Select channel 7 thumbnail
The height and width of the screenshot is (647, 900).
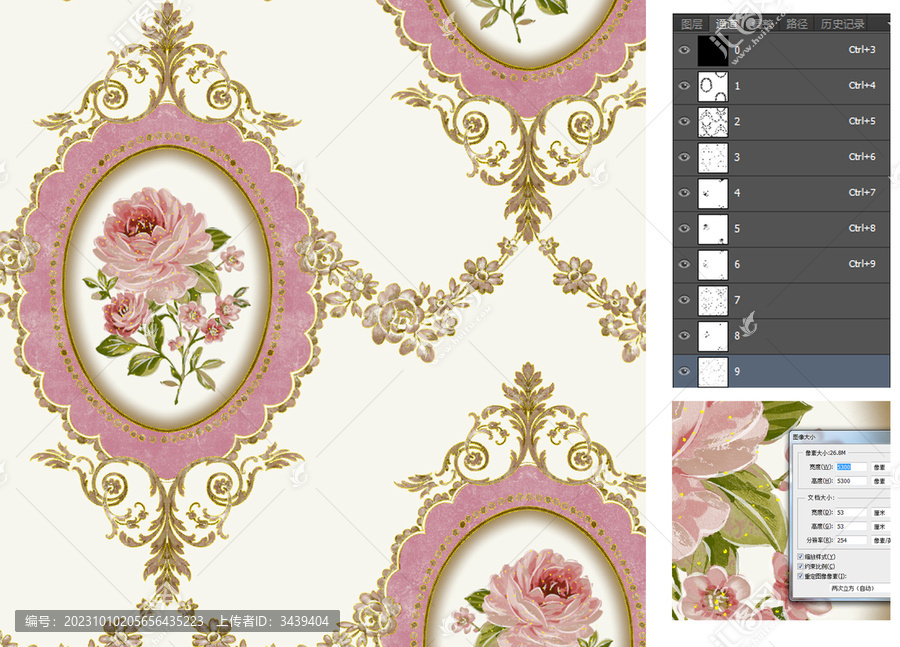click(x=713, y=300)
